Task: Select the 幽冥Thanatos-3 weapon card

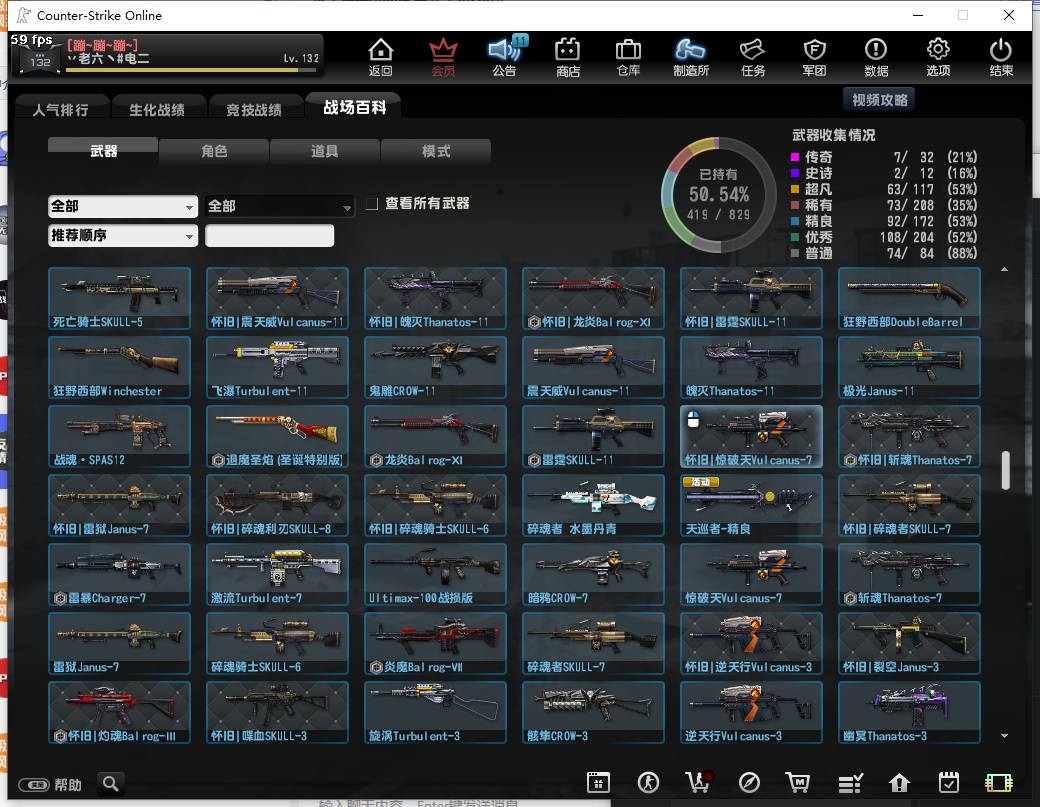Action: tap(909, 712)
